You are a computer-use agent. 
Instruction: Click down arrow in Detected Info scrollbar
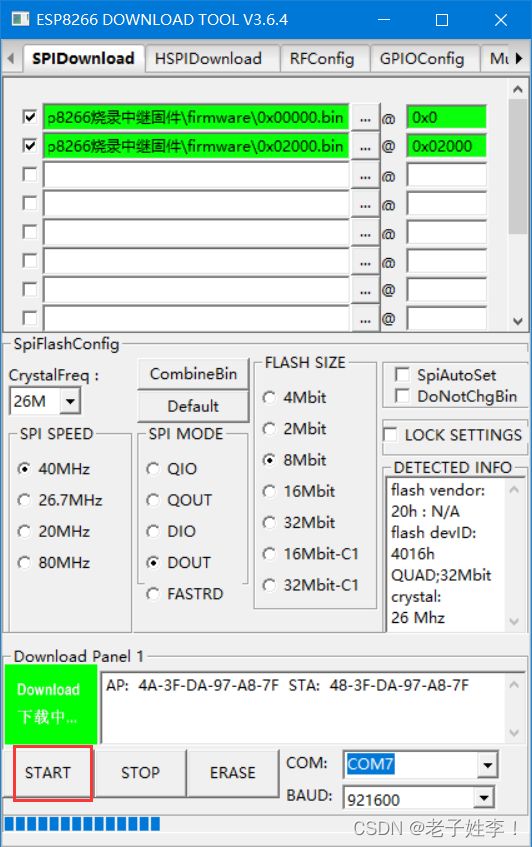click(x=514, y=621)
